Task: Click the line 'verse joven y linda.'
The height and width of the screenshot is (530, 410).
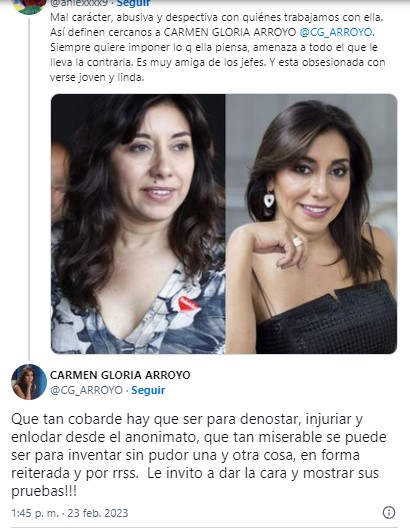Action: pos(97,78)
